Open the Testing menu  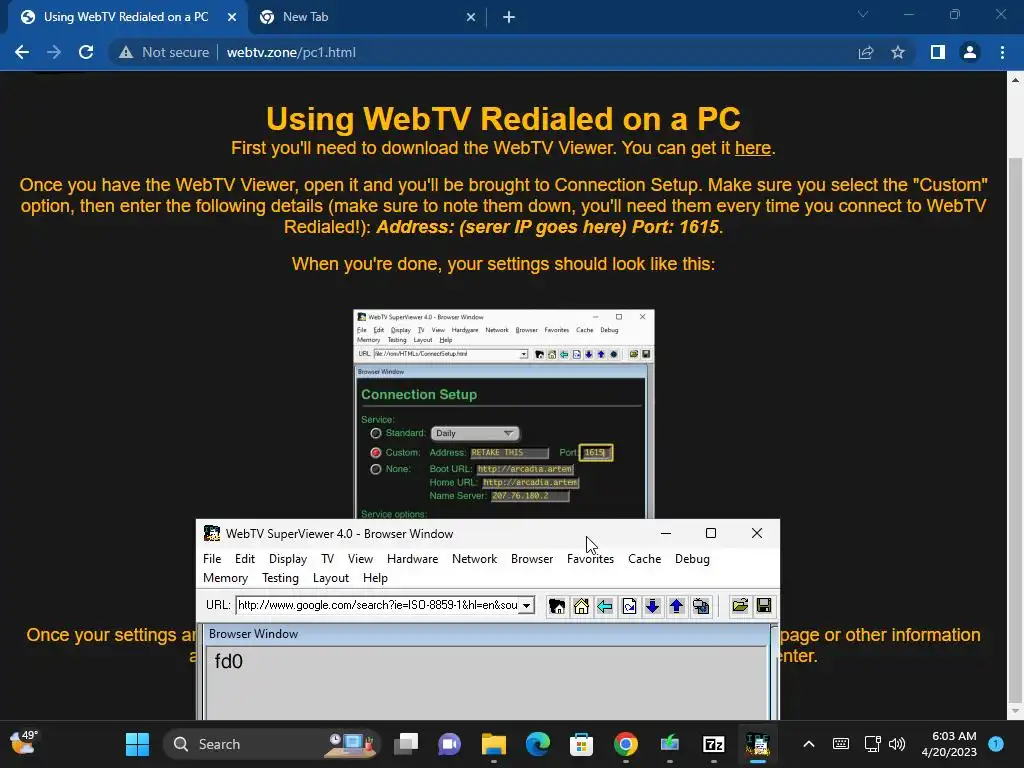click(x=280, y=578)
